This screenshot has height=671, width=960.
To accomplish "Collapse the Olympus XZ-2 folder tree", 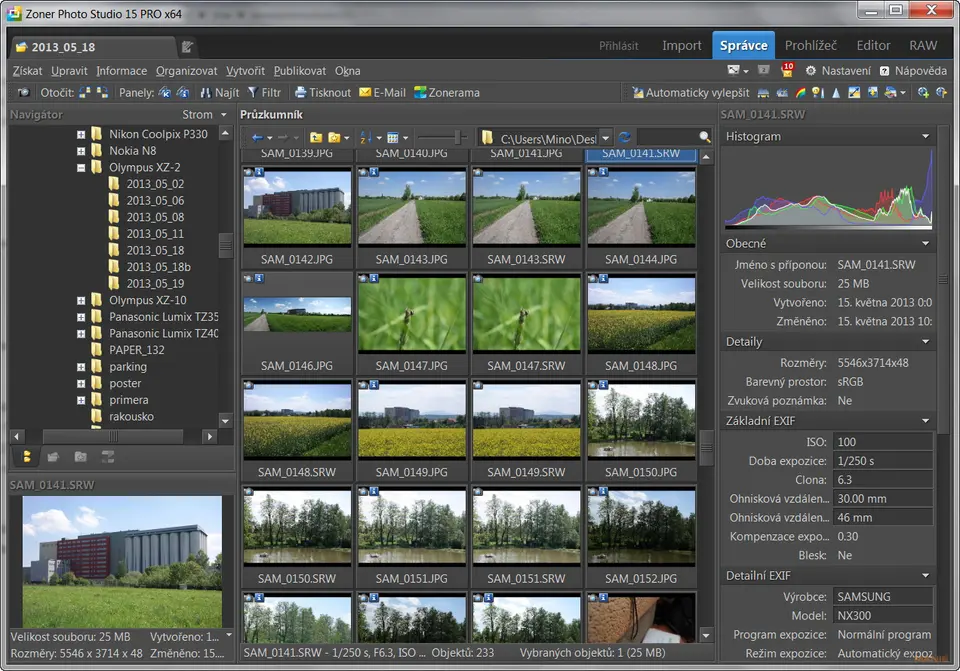I will click(x=81, y=168).
